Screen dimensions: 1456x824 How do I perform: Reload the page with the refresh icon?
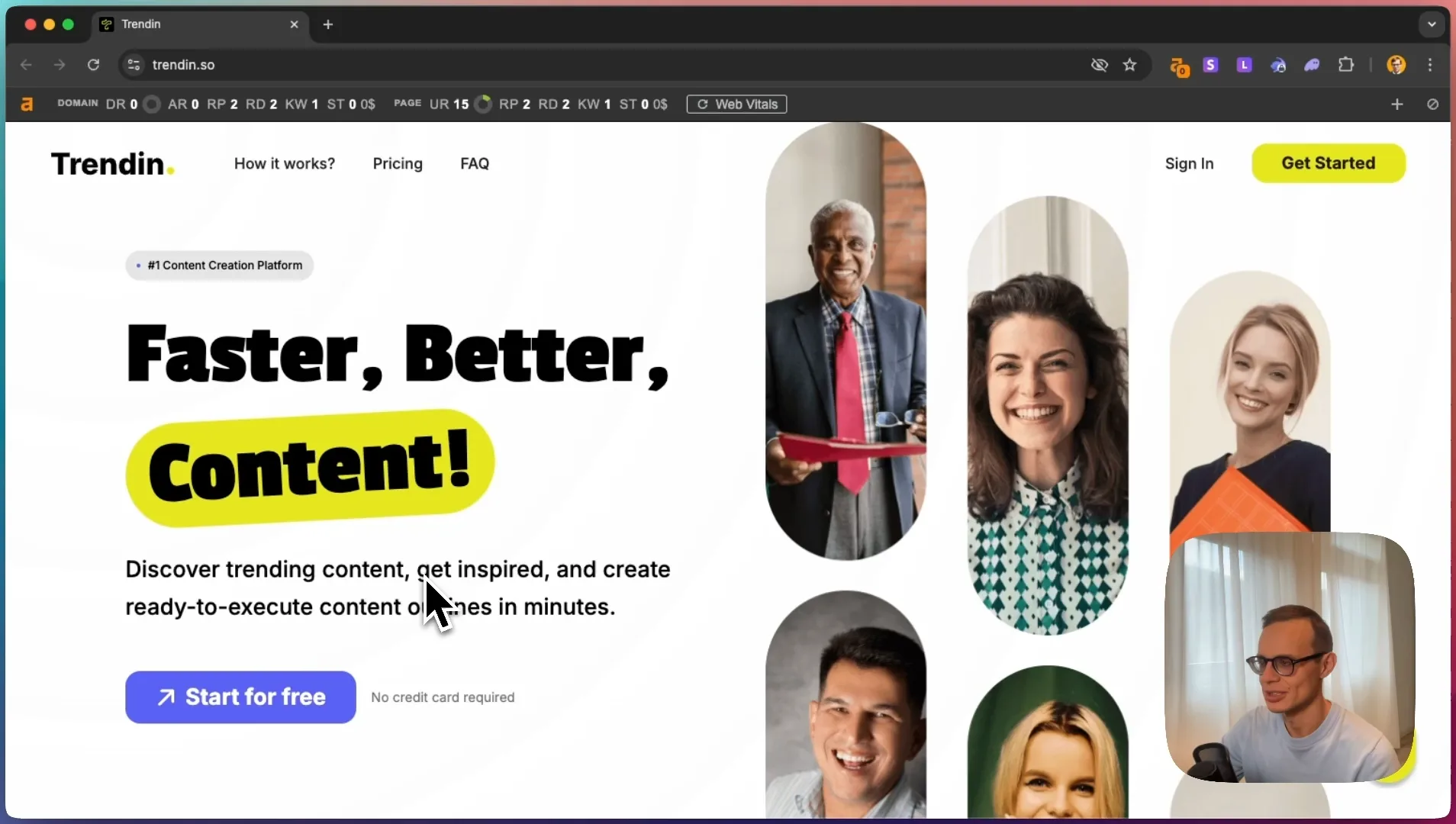pos(93,65)
